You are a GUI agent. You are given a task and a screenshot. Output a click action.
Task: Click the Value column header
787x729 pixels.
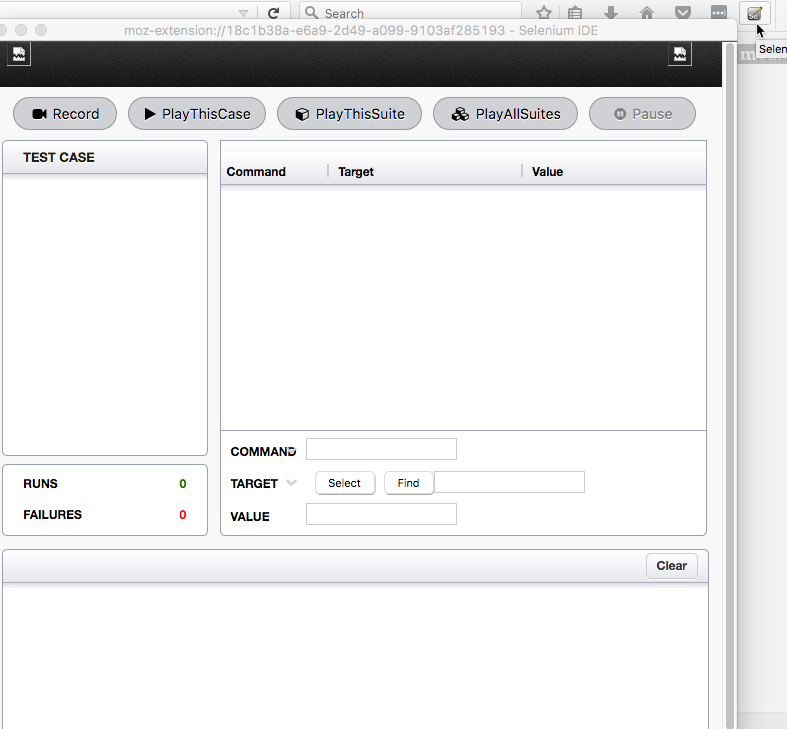pyautogui.click(x=547, y=172)
